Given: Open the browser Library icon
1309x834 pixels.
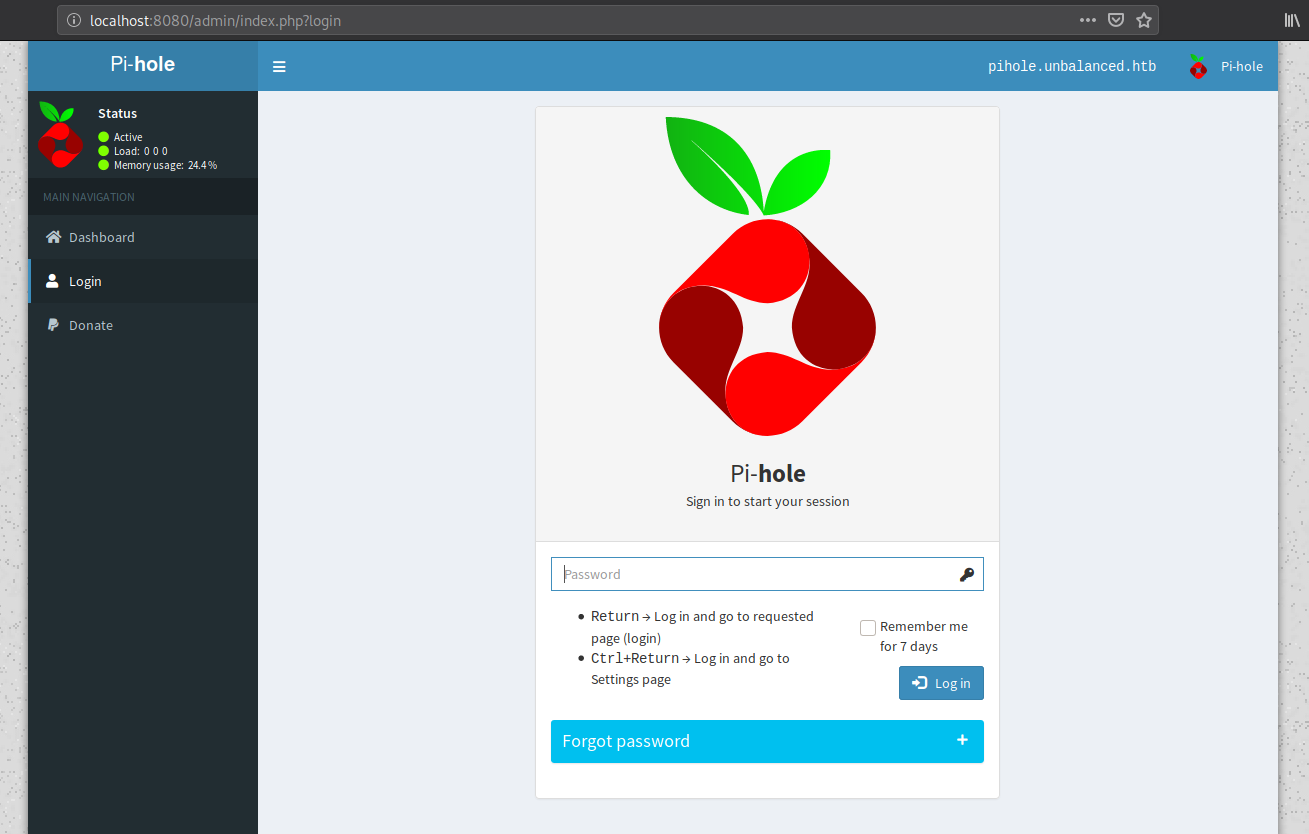Looking at the screenshot, I should [x=1292, y=20].
